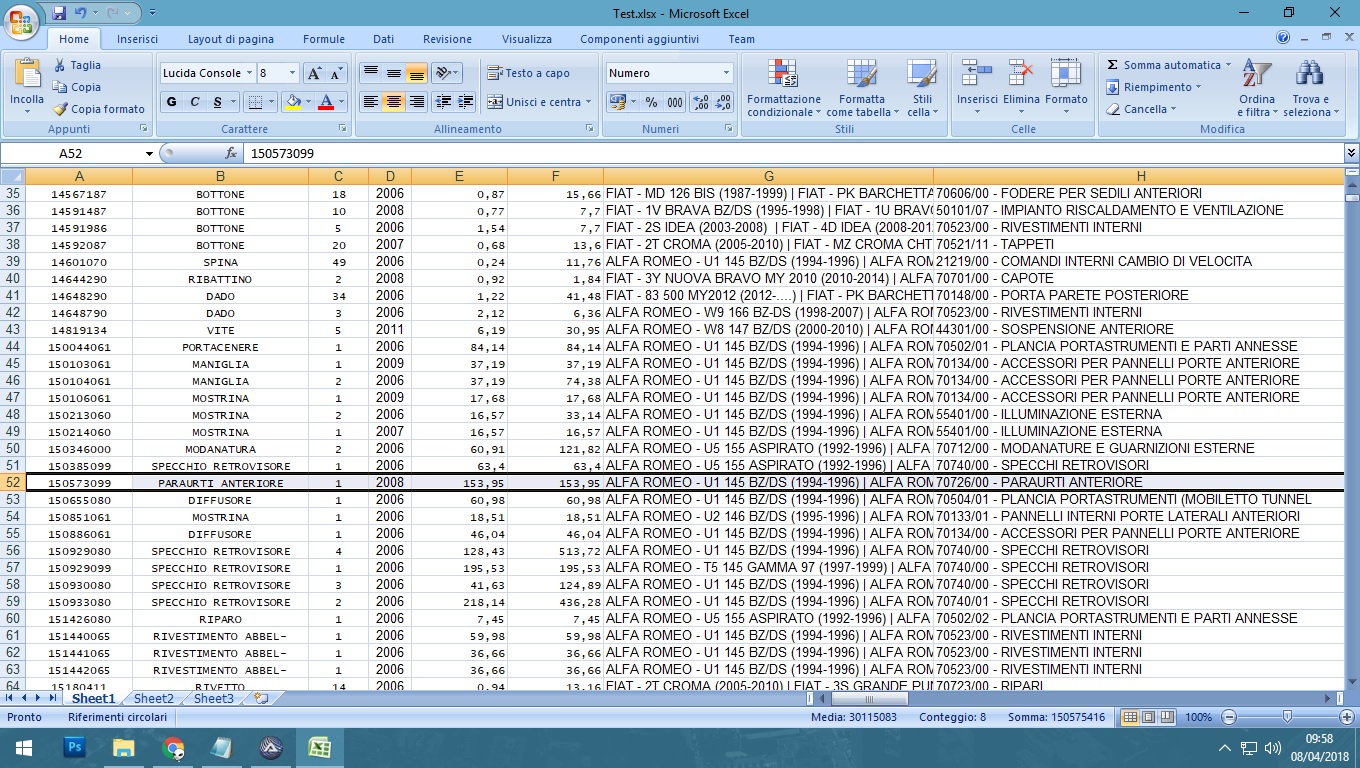Image resolution: width=1360 pixels, height=768 pixels.
Task: Switch to Visualizza ribbon tab
Action: [x=527, y=39]
